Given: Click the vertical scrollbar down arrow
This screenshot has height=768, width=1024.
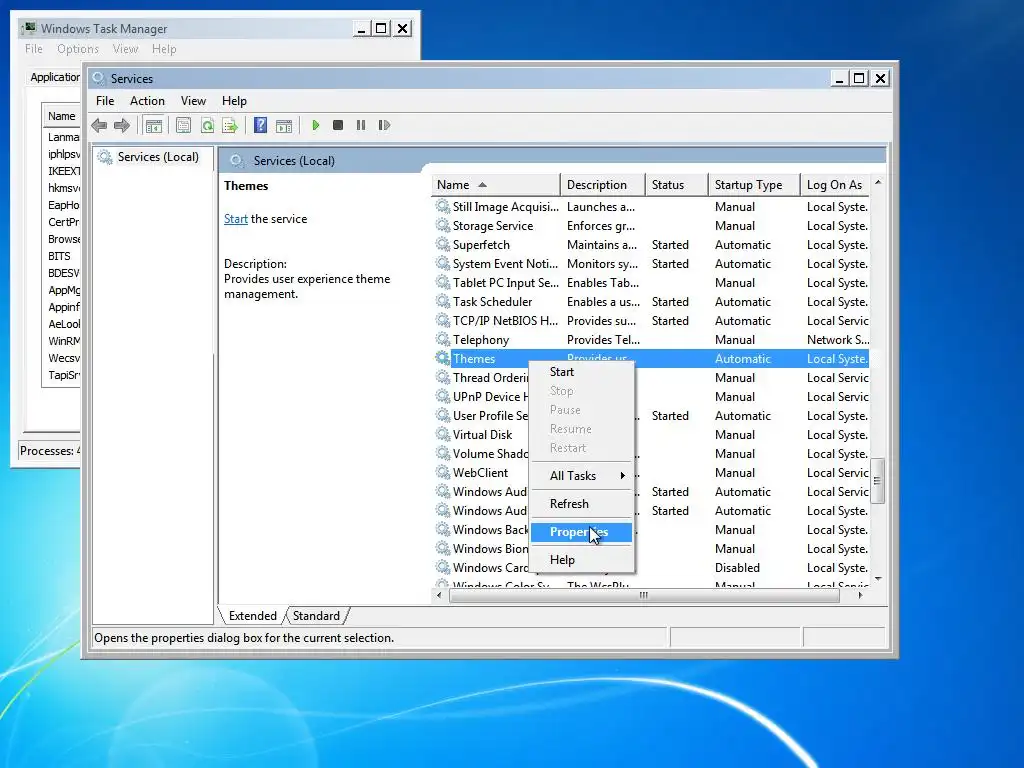Looking at the screenshot, I should [x=878, y=579].
